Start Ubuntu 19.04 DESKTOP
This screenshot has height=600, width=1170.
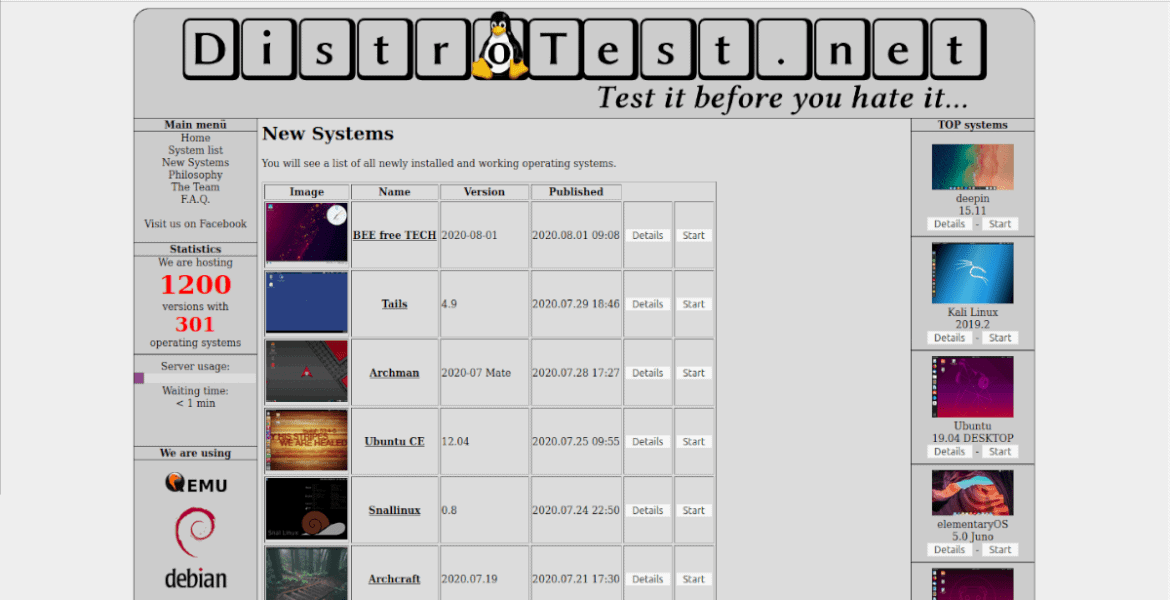1000,451
